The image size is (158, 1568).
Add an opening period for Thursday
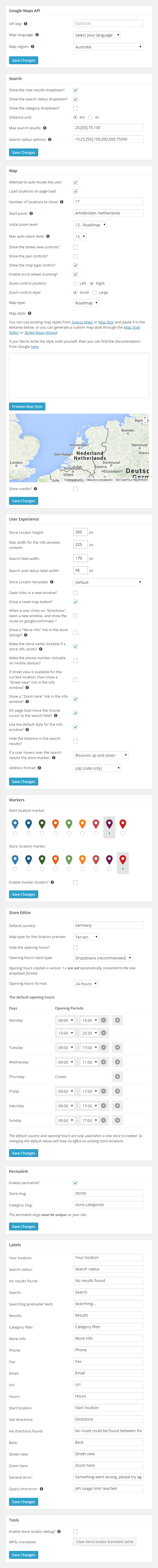click(117, 1077)
